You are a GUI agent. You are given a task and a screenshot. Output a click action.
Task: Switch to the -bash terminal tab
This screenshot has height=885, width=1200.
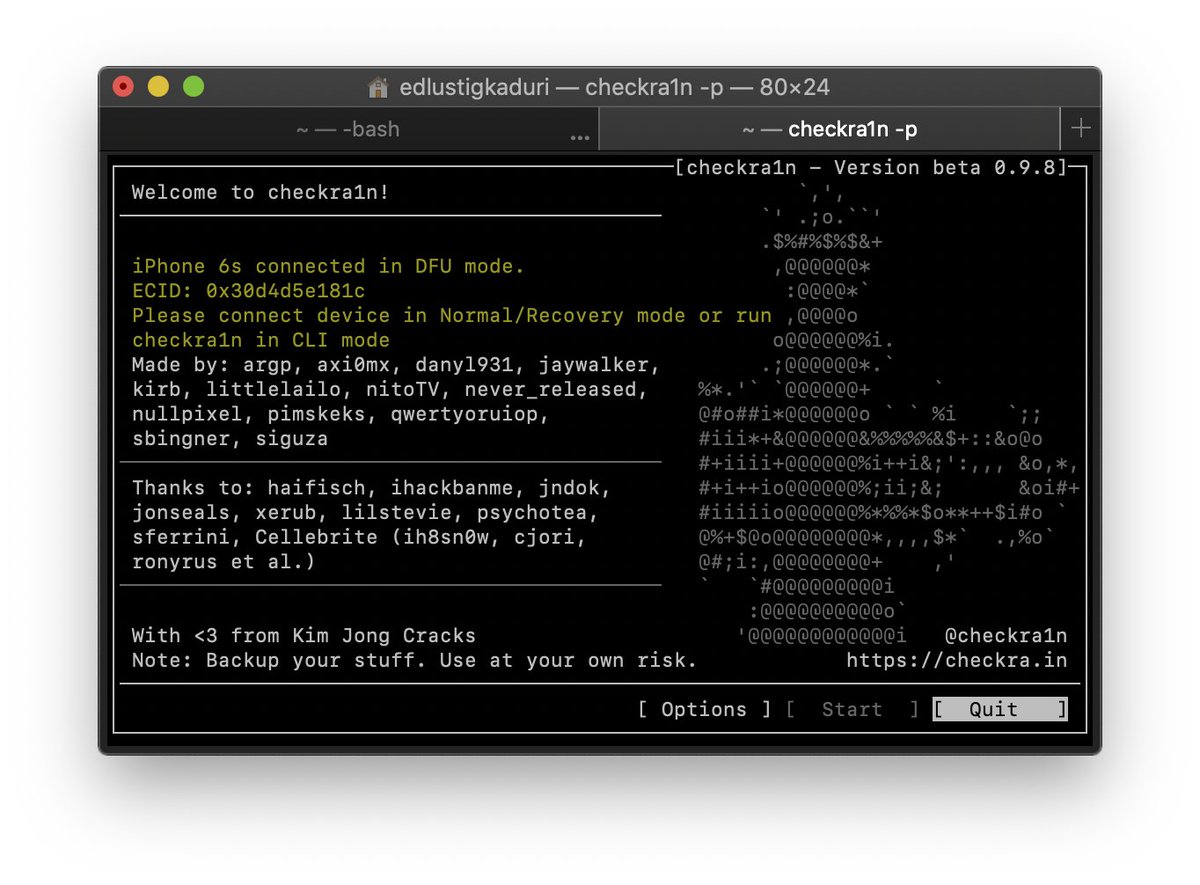coord(348,129)
